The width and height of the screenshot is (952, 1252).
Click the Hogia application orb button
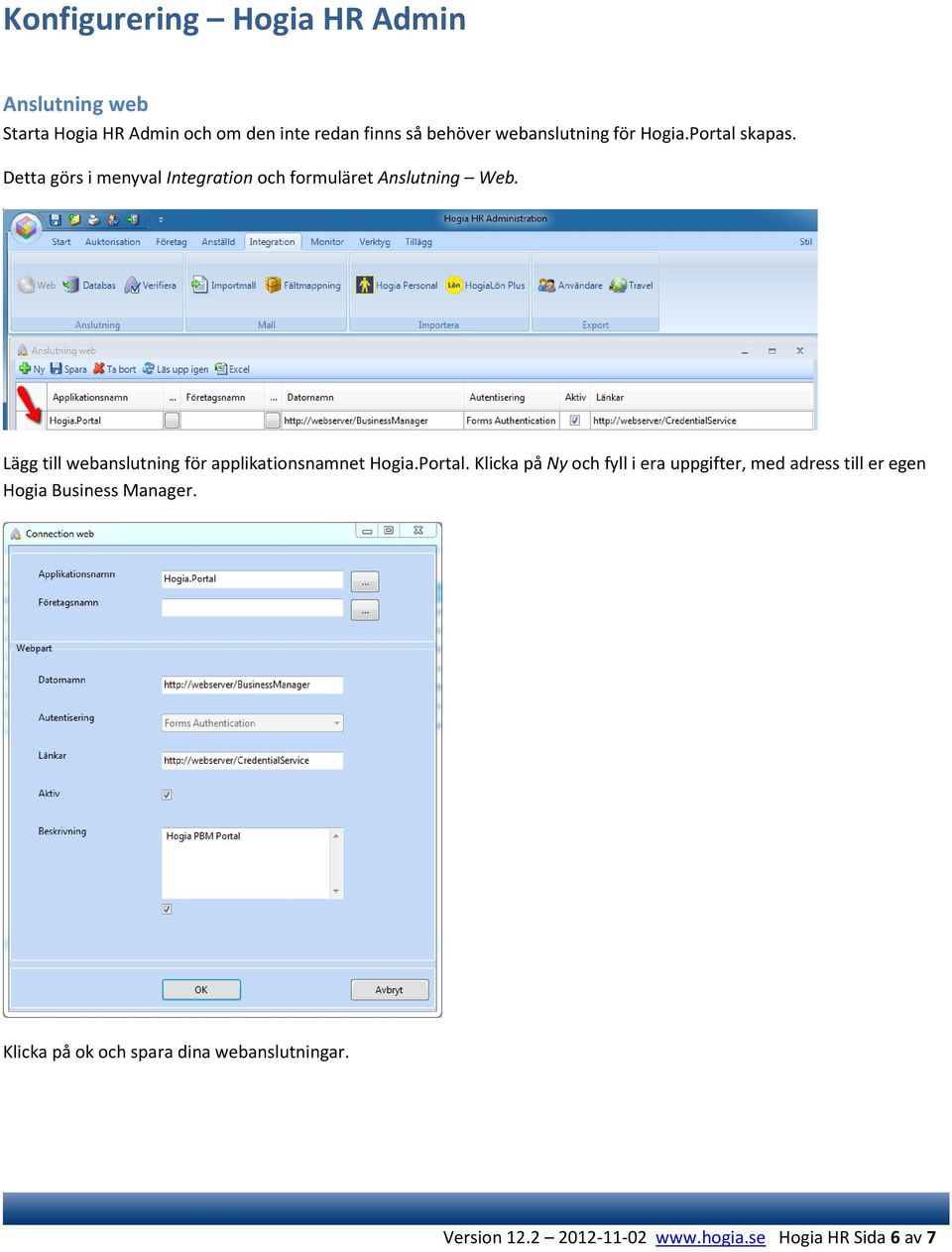tap(26, 228)
